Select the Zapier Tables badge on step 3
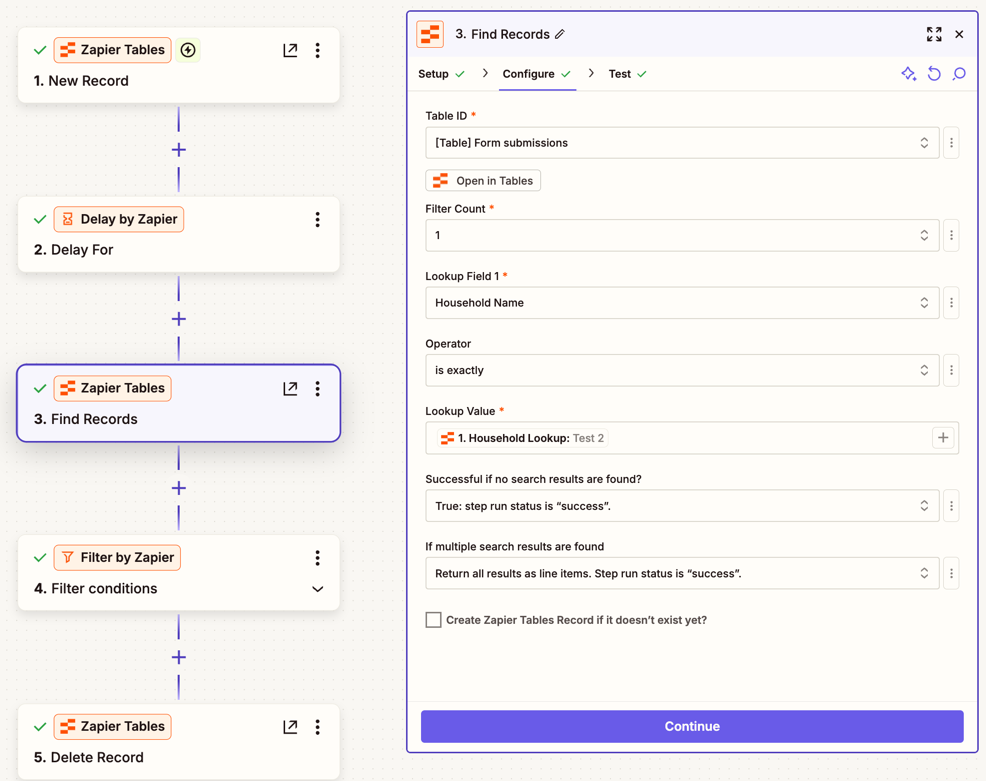Viewport: 986px width, 781px height. coord(113,389)
